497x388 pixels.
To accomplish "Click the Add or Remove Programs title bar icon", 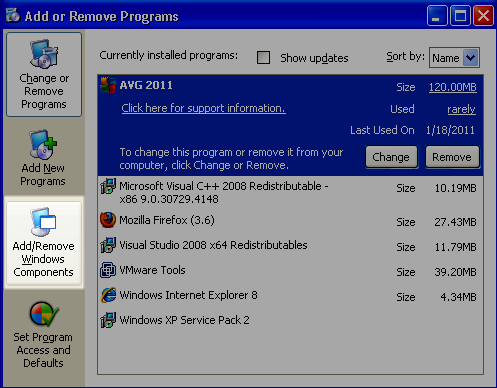I will coord(13,15).
